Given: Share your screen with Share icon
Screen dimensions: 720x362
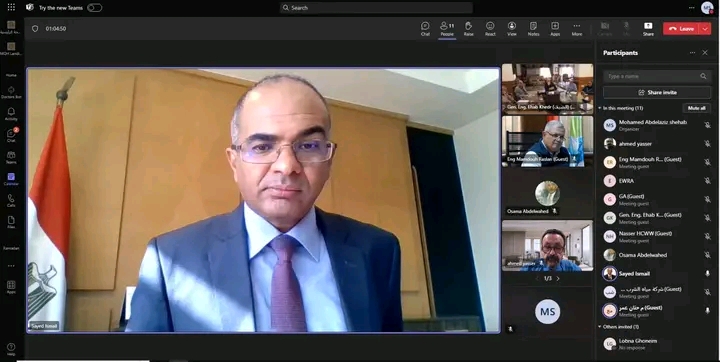Looking at the screenshot, I should 648,28.
